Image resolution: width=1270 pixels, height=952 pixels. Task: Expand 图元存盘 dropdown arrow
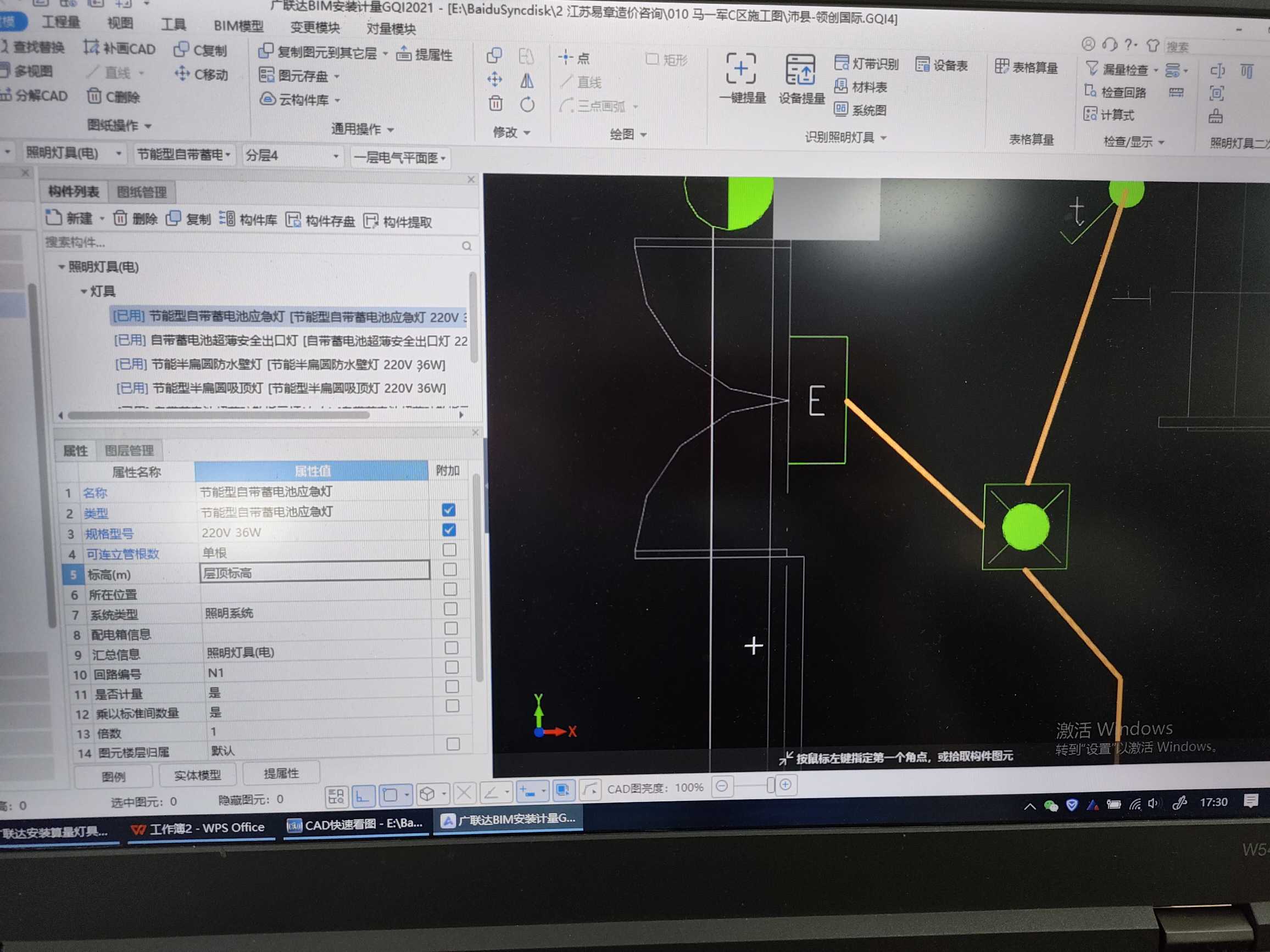pyautogui.click(x=336, y=76)
